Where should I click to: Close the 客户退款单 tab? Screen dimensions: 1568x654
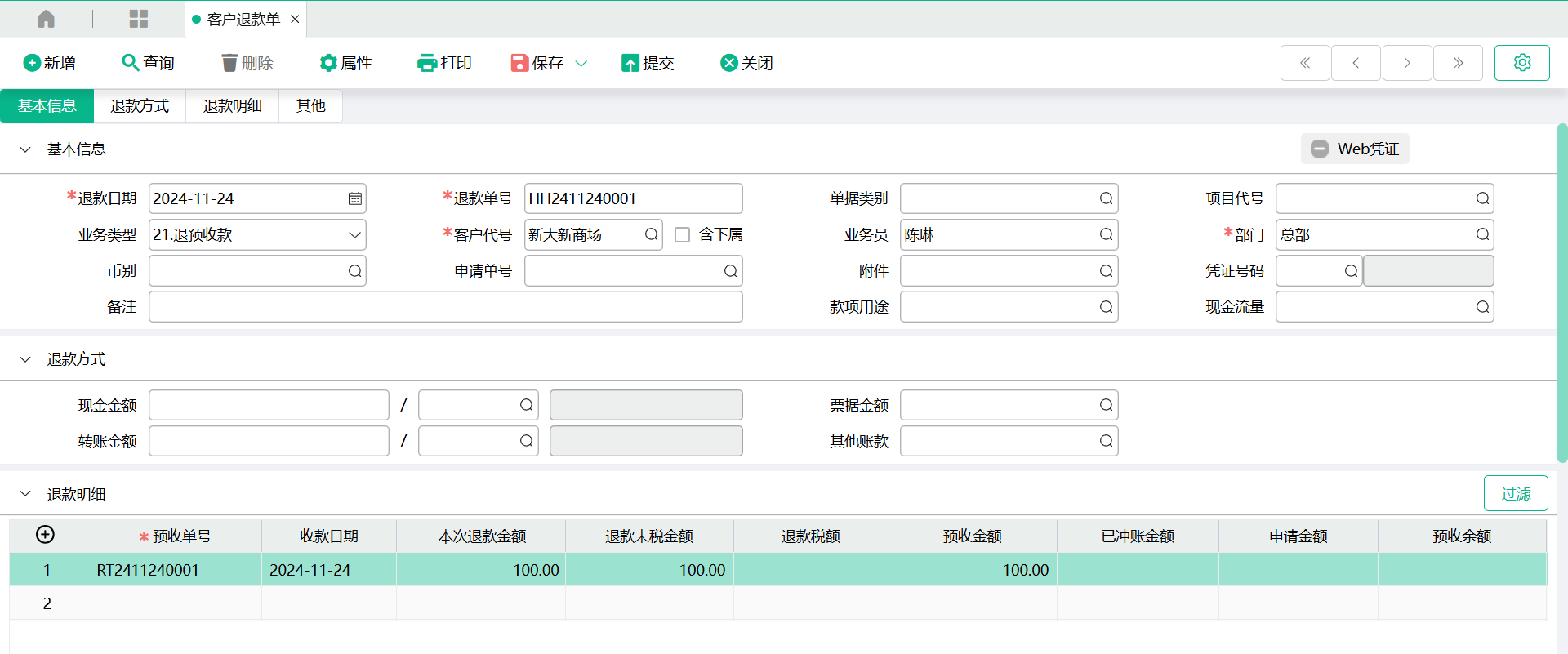point(295,19)
